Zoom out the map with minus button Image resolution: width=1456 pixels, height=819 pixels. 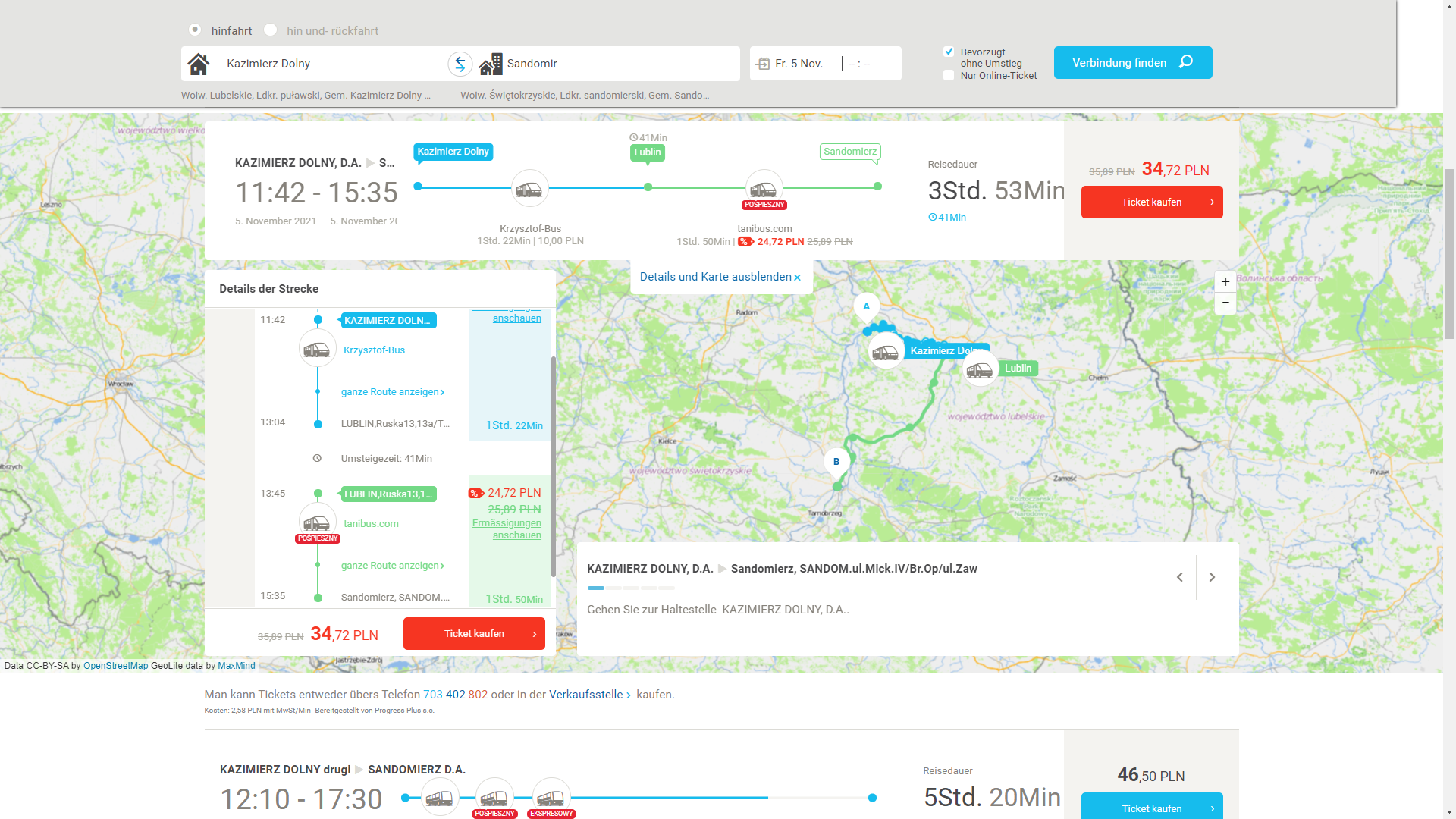point(1225,303)
